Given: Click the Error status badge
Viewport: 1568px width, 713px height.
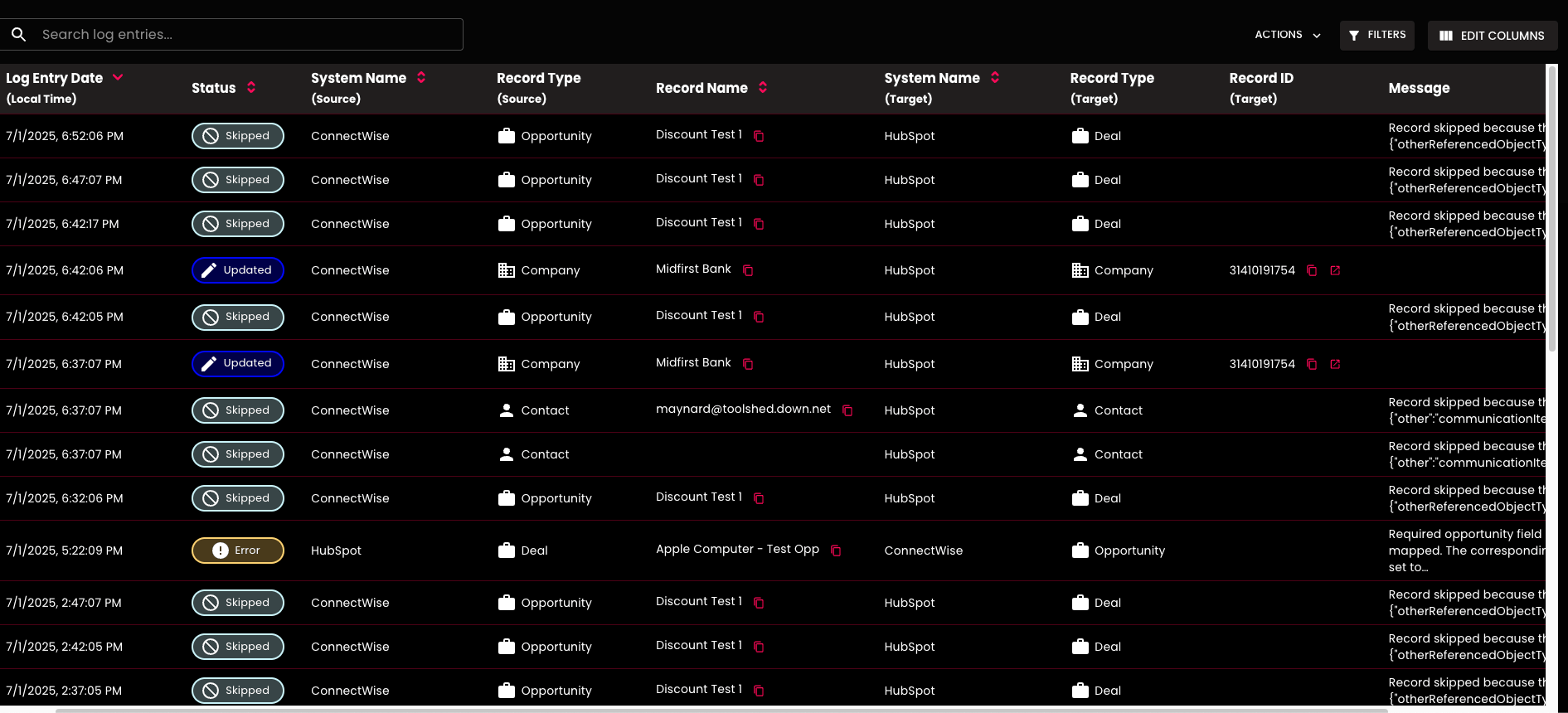Looking at the screenshot, I should tap(238, 551).
